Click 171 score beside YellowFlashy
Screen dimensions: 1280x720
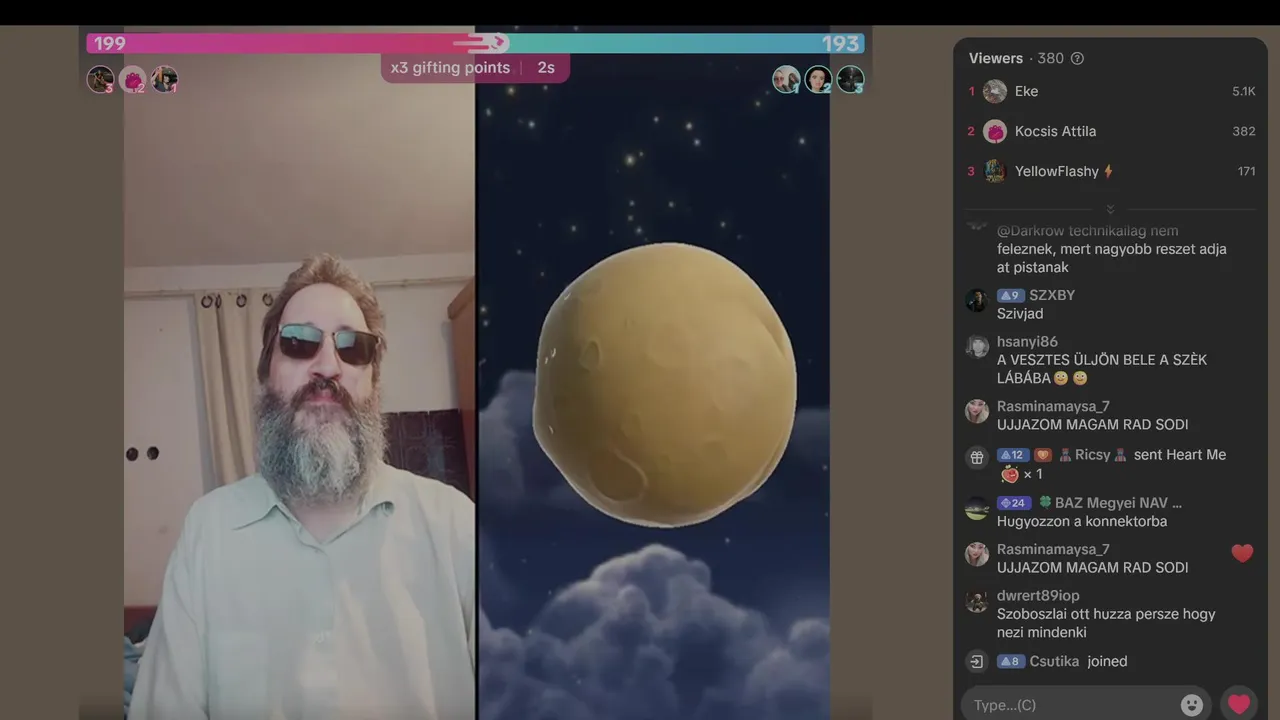pyautogui.click(x=1246, y=171)
